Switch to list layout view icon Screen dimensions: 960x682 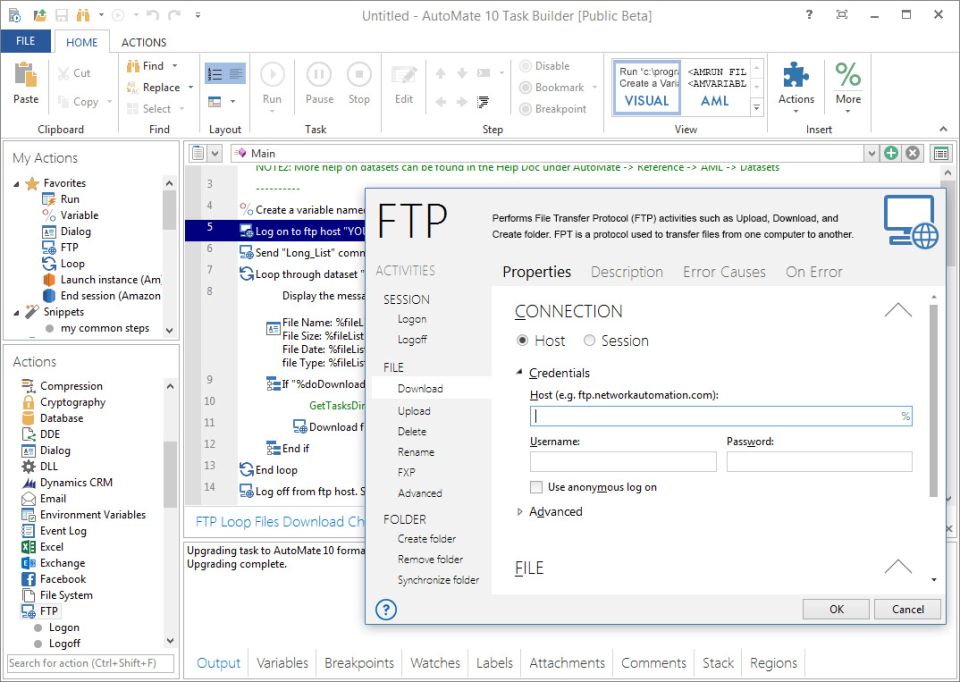pos(215,74)
